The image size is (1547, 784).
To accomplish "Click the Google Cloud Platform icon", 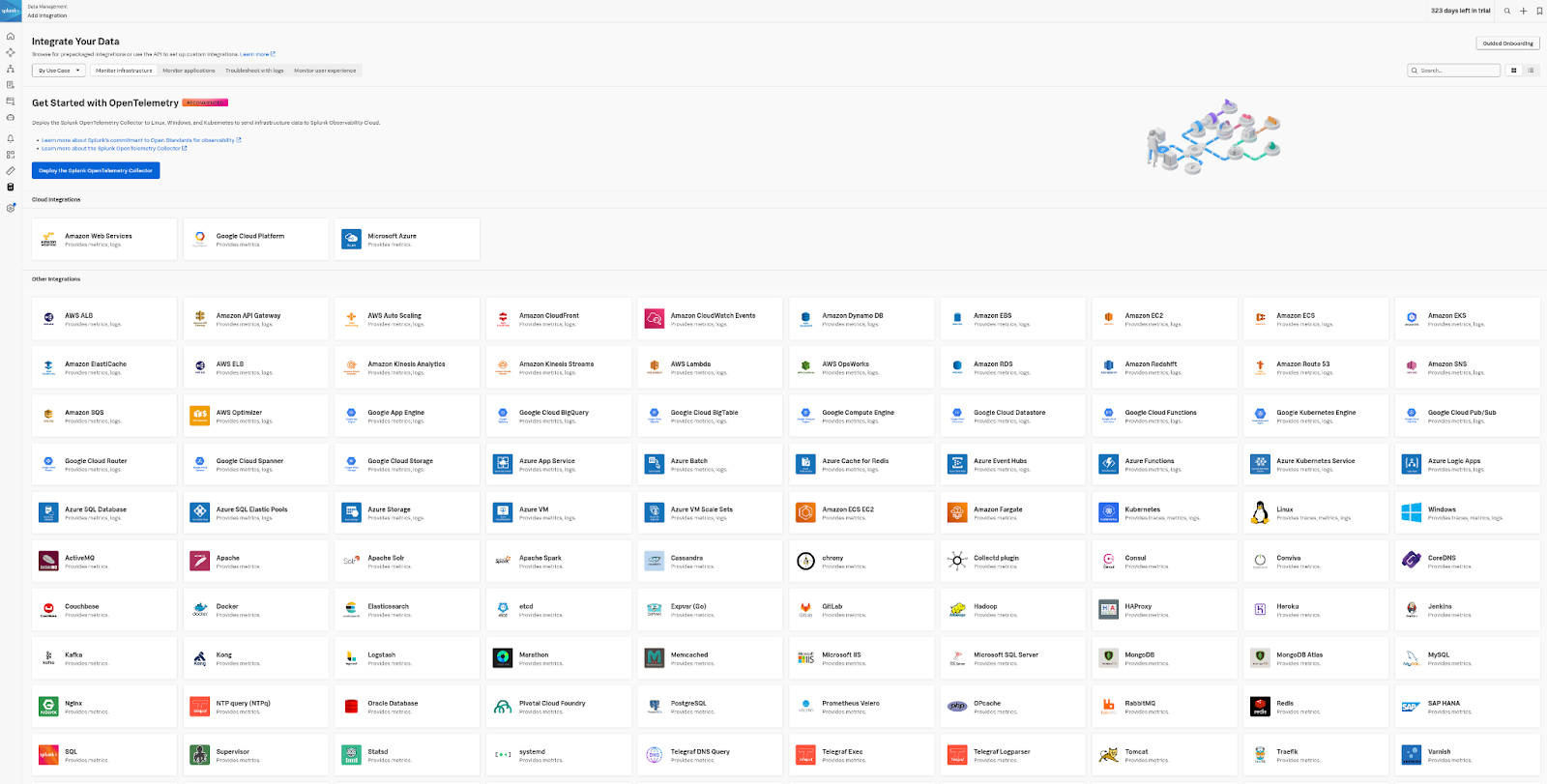I will click(x=200, y=240).
